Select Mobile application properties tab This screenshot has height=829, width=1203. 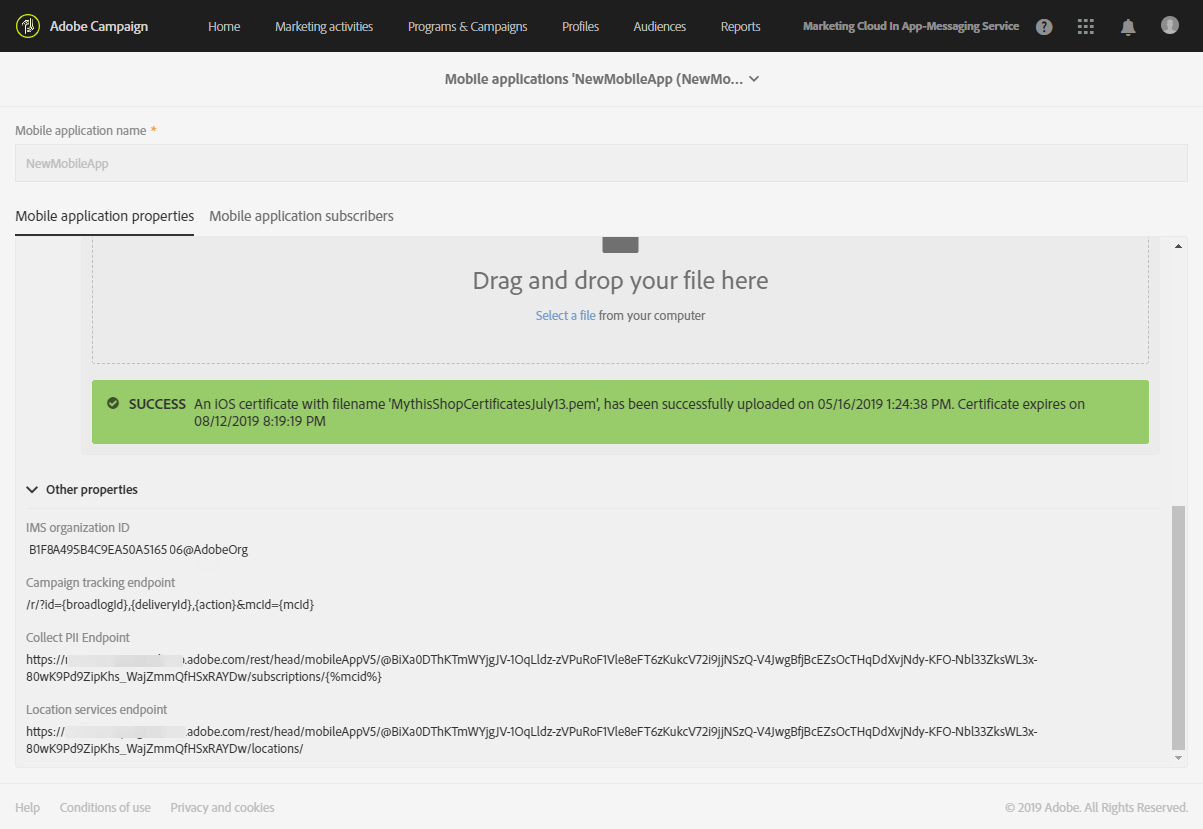click(105, 216)
